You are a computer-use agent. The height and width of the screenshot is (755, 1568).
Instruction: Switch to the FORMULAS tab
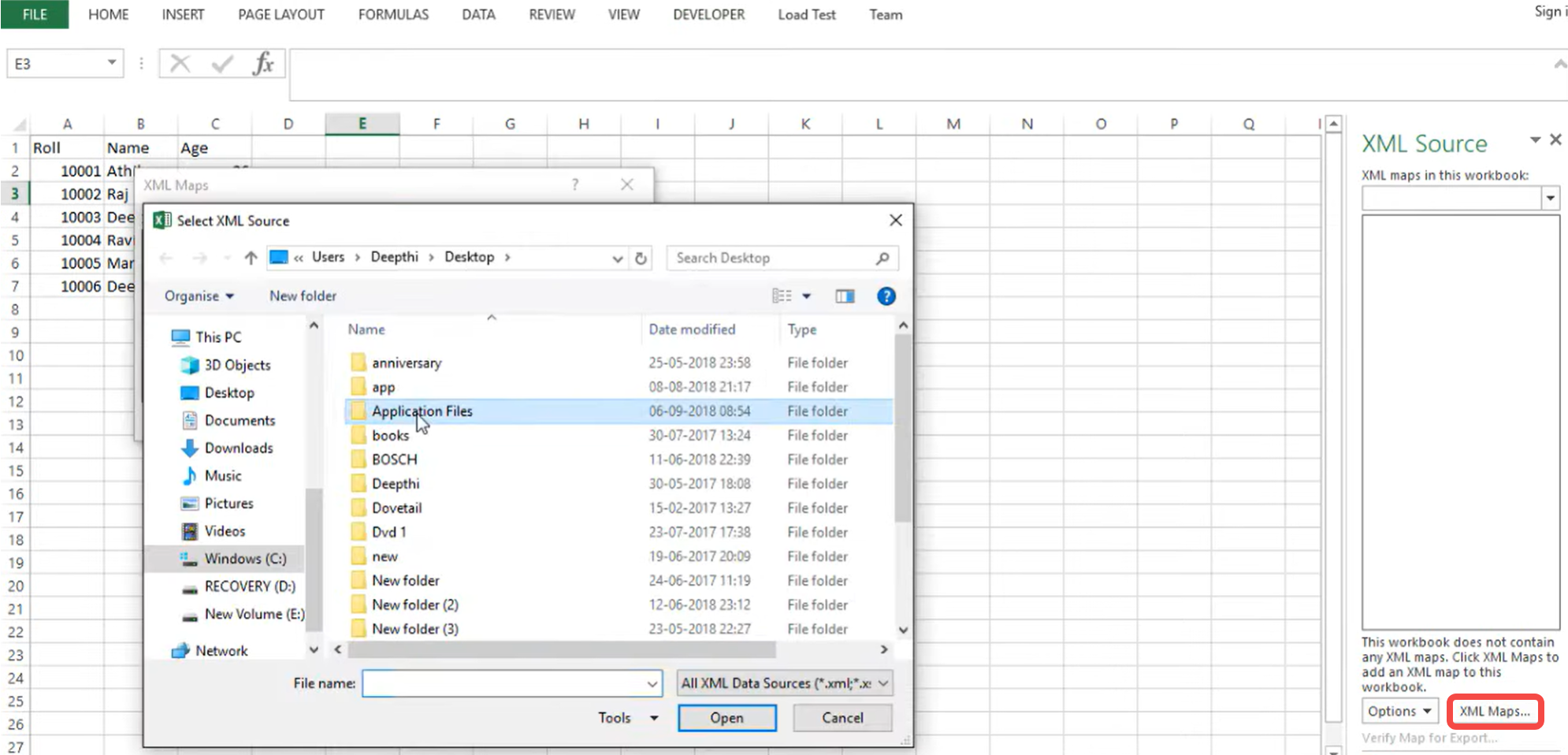tap(393, 14)
